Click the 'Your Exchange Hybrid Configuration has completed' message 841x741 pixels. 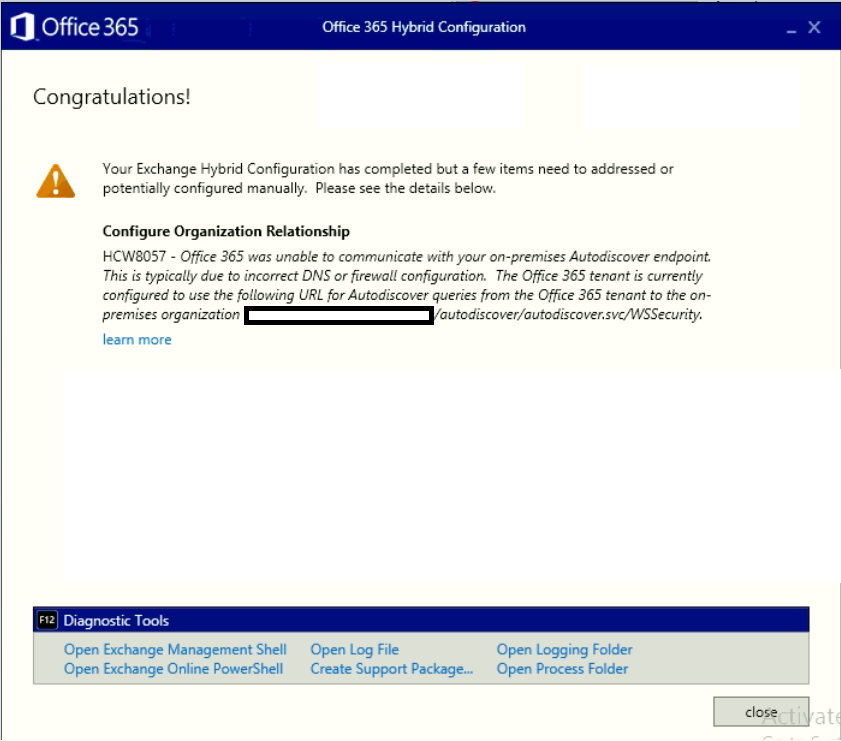pyautogui.click(x=388, y=179)
